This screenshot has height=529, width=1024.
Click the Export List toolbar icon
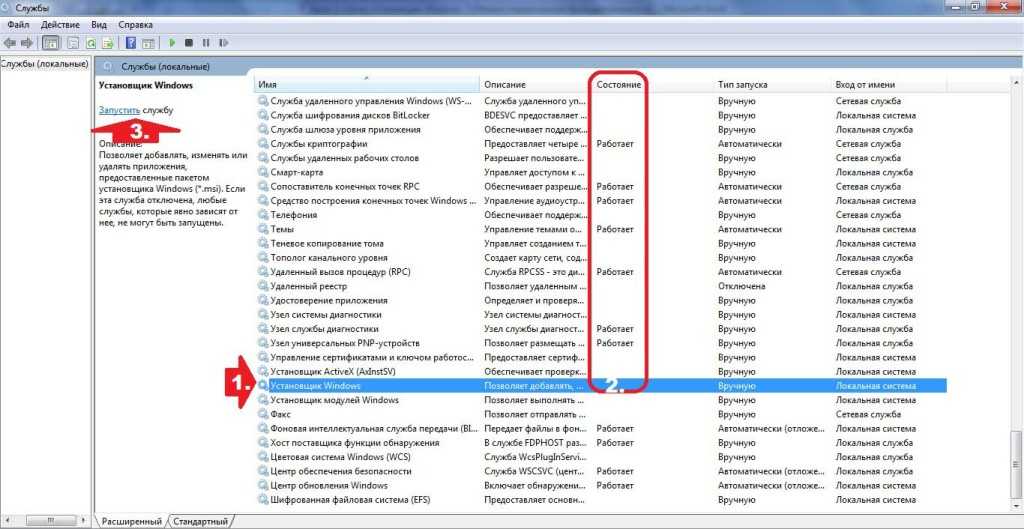108,43
